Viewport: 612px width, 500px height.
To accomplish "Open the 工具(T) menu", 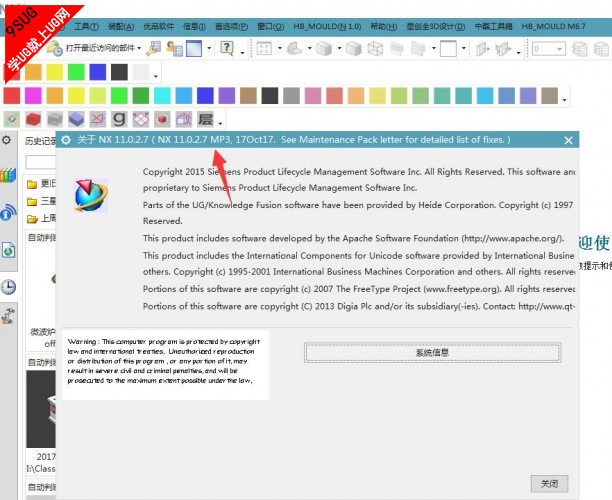I will (86, 27).
